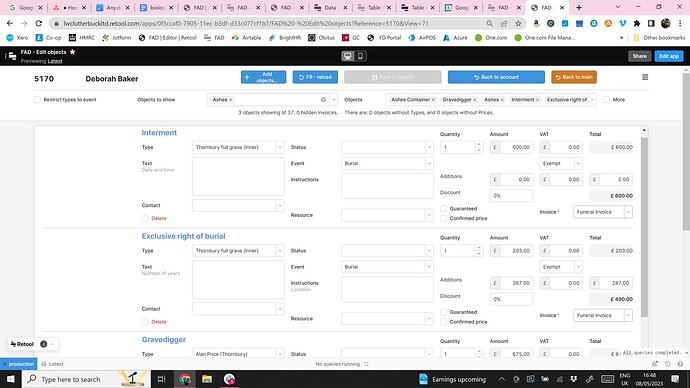Viewport: 690px width, 388px height.
Task: Click the F9 - reload button
Action: click(315, 77)
